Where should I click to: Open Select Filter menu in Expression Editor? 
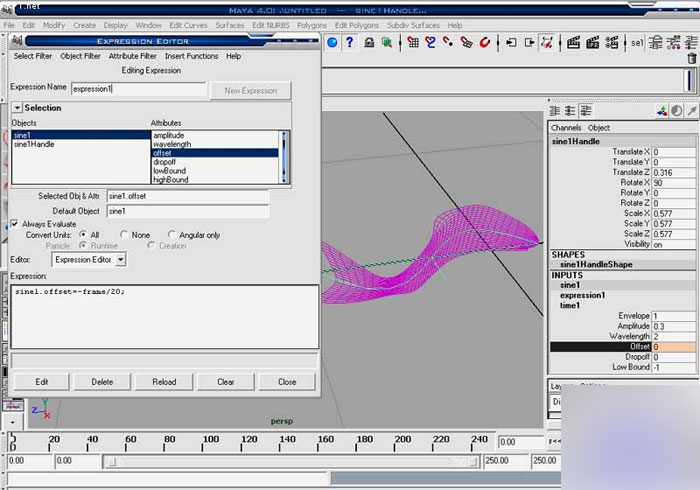tap(33, 56)
